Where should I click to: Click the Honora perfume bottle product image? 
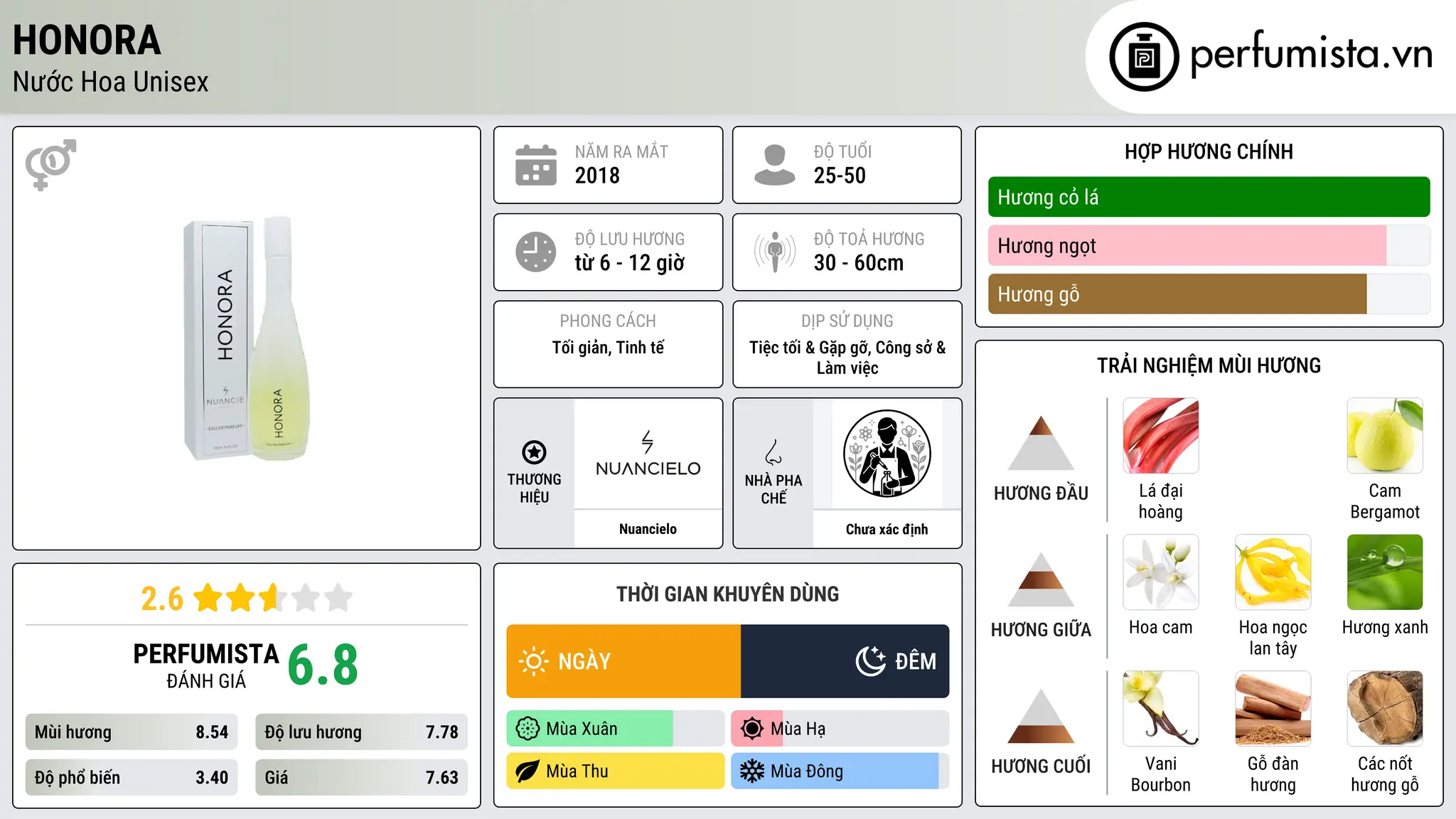tap(247, 339)
